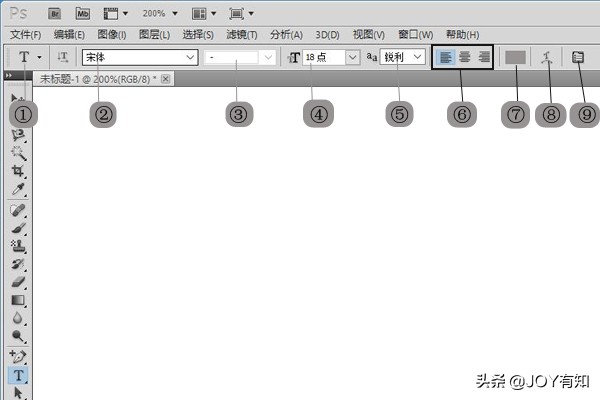Viewport: 600px width, 400px height.
Task: Open the Create Warped Text dialog
Action: tap(548, 57)
